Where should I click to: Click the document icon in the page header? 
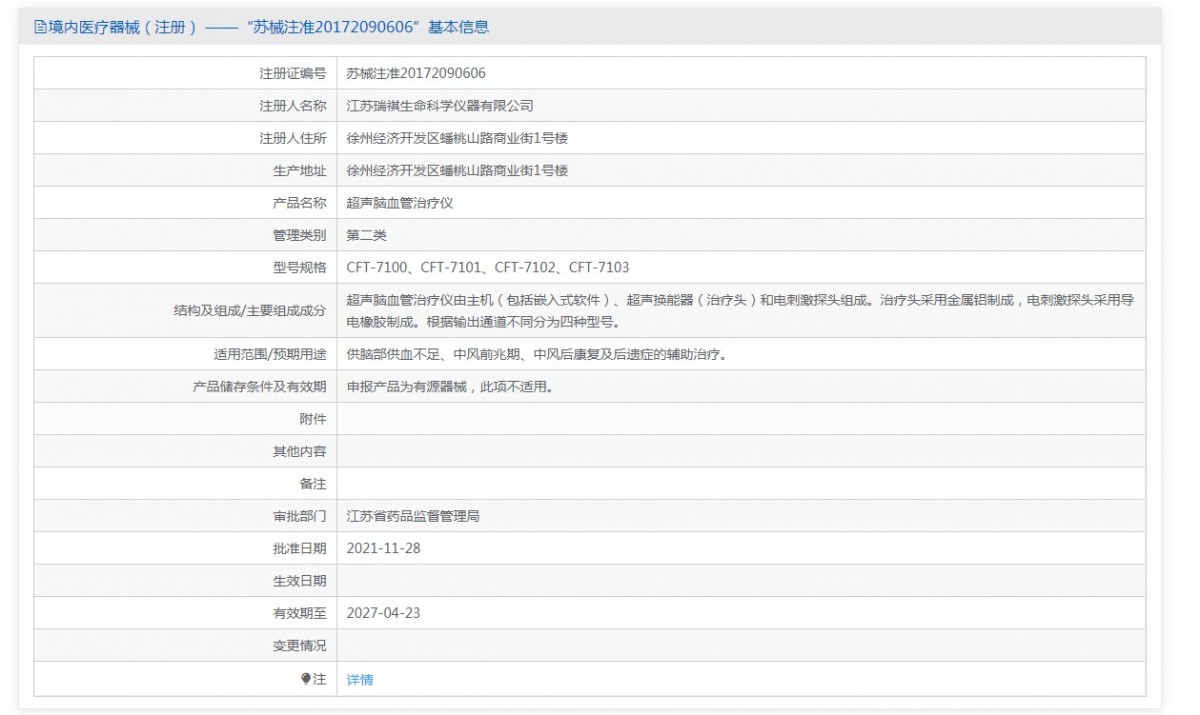[40, 27]
